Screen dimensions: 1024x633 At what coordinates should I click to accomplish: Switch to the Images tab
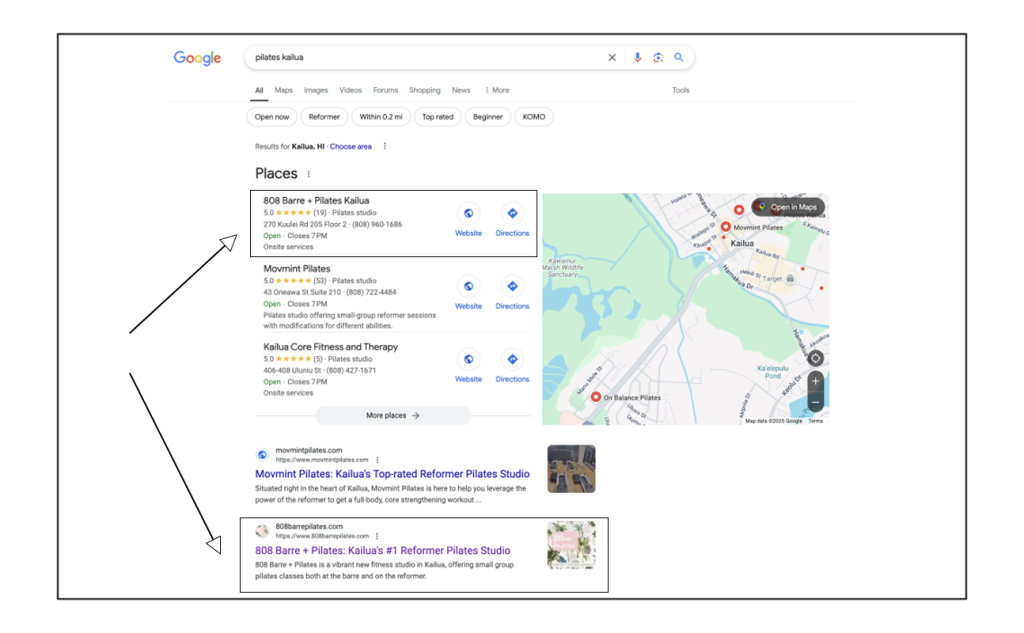[315, 90]
